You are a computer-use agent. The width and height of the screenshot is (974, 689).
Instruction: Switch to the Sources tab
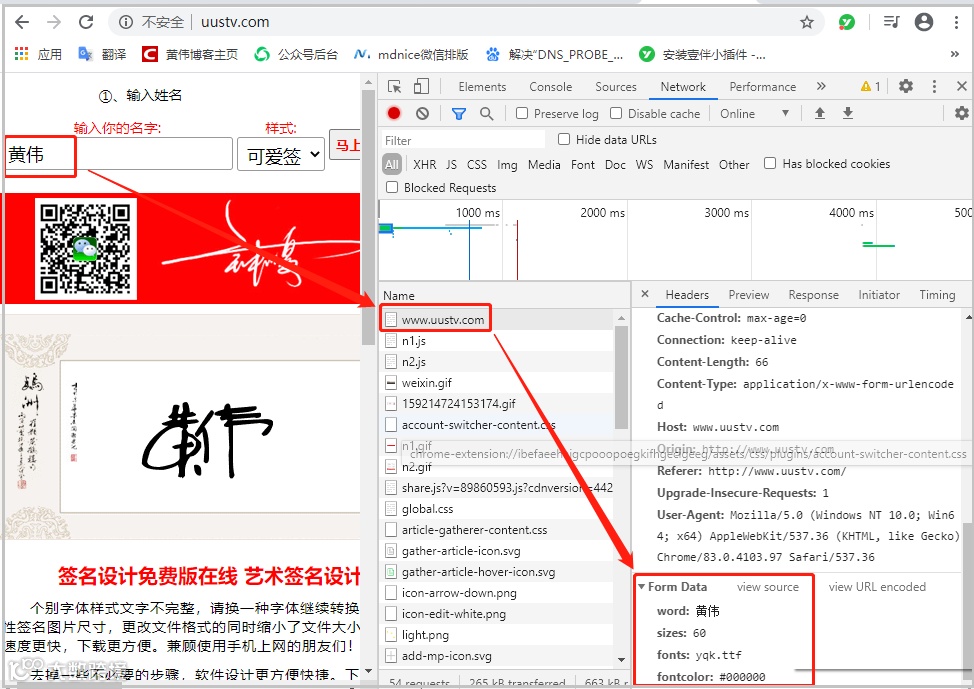(x=616, y=87)
